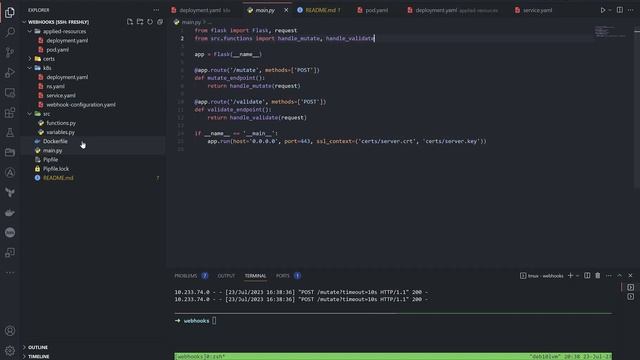The height and width of the screenshot is (360, 640).
Task: Open the Search view in activity bar
Action: pos(10,32)
